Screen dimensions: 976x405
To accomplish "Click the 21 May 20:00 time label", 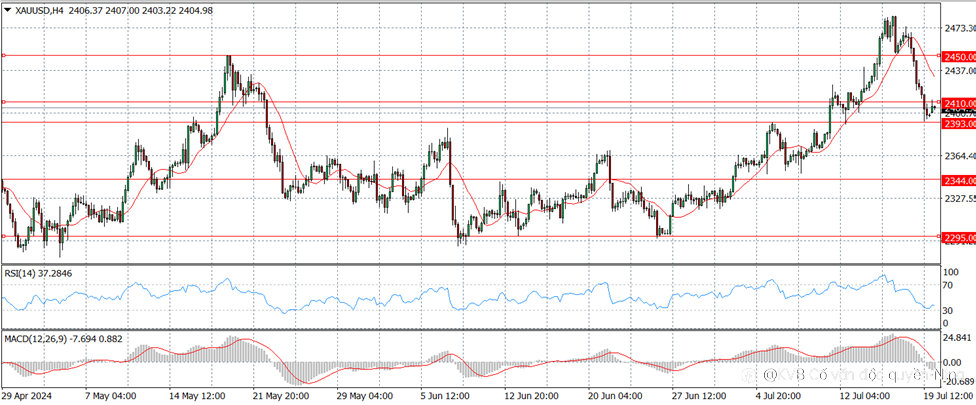I will [282, 396].
